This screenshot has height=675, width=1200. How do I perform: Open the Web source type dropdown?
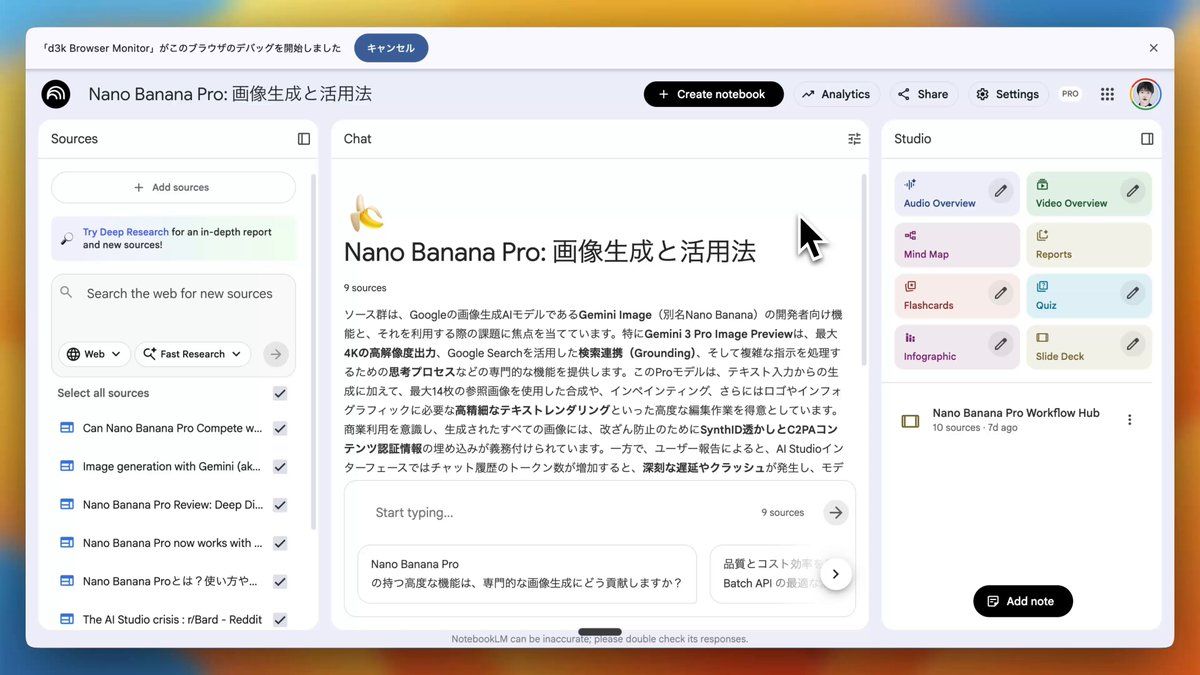point(94,354)
